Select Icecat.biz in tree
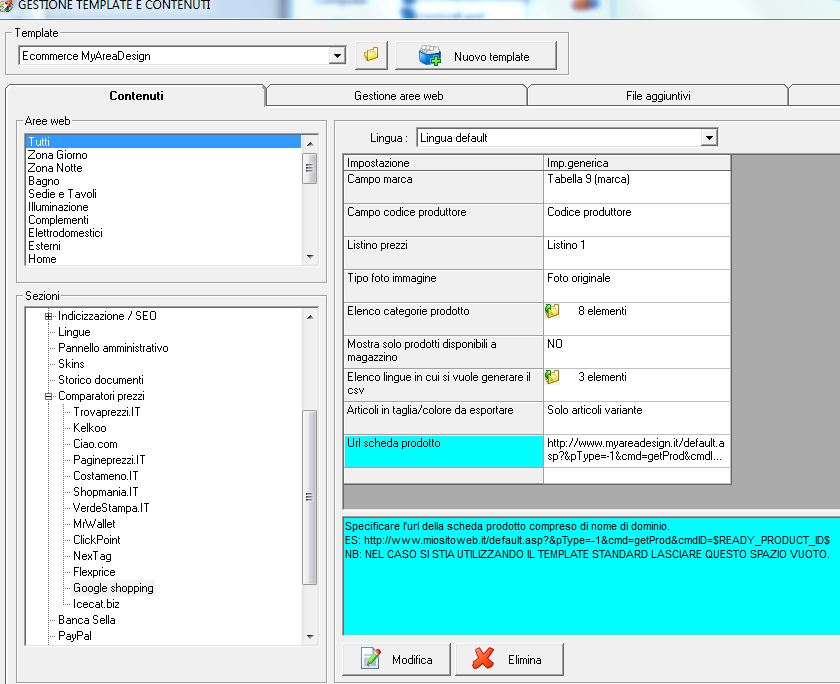This screenshot has height=684, width=840. pos(96,604)
